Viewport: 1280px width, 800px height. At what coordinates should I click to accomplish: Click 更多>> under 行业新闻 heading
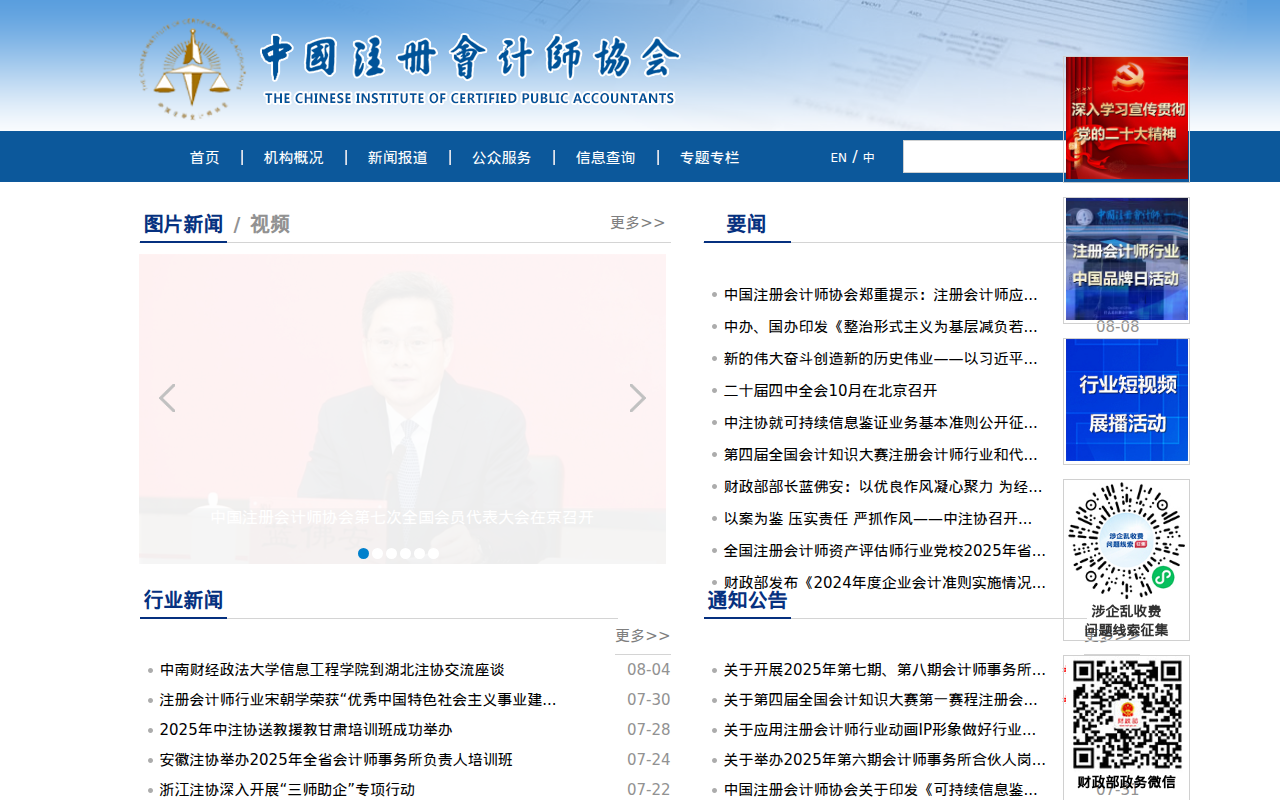[642, 635]
